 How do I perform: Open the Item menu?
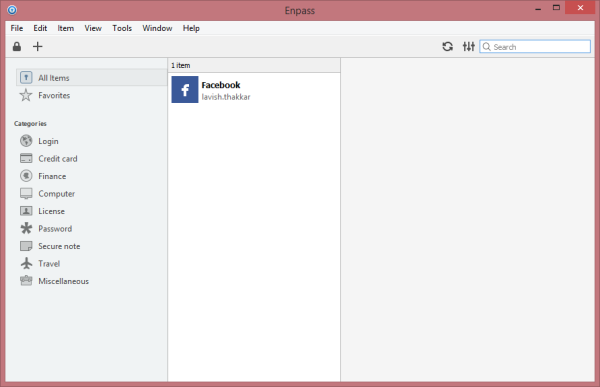point(66,28)
